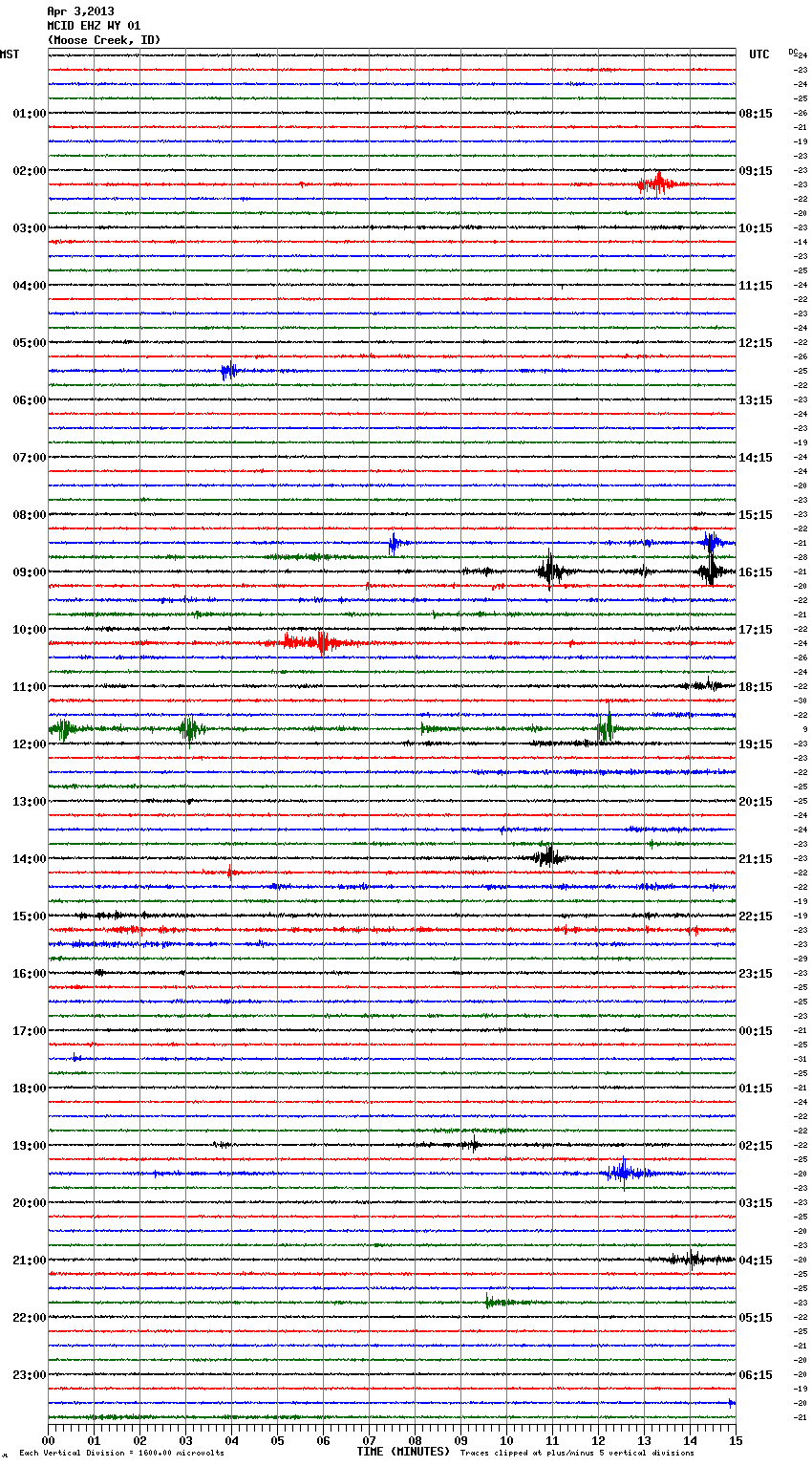Select the 23:15 UTC time label

[756, 973]
